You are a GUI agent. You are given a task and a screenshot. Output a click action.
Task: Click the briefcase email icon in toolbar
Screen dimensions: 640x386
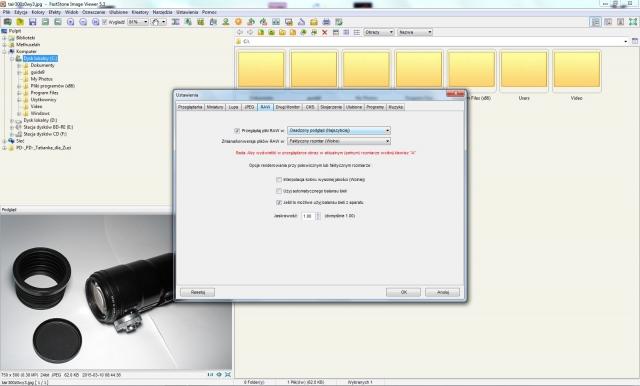(313, 22)
